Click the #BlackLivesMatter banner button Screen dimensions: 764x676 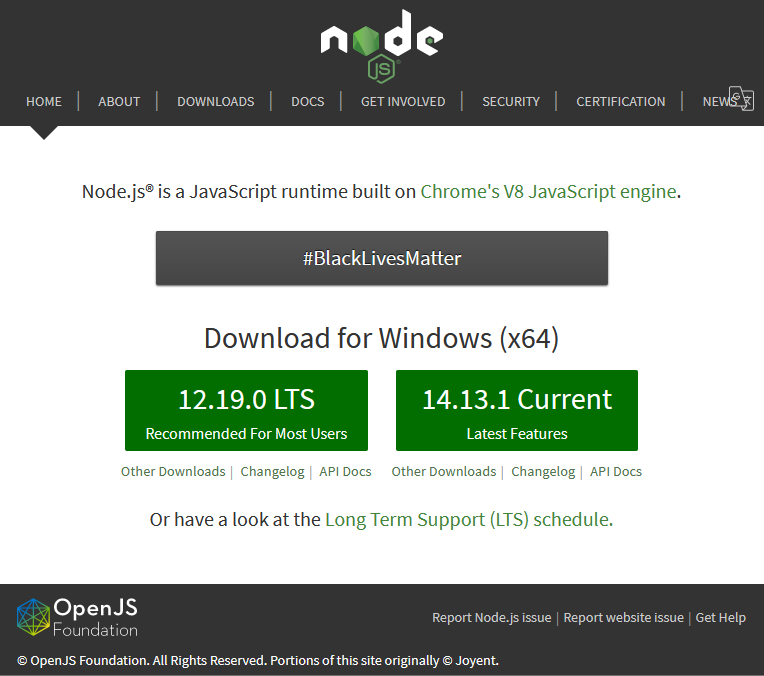[x=382, y=258]
